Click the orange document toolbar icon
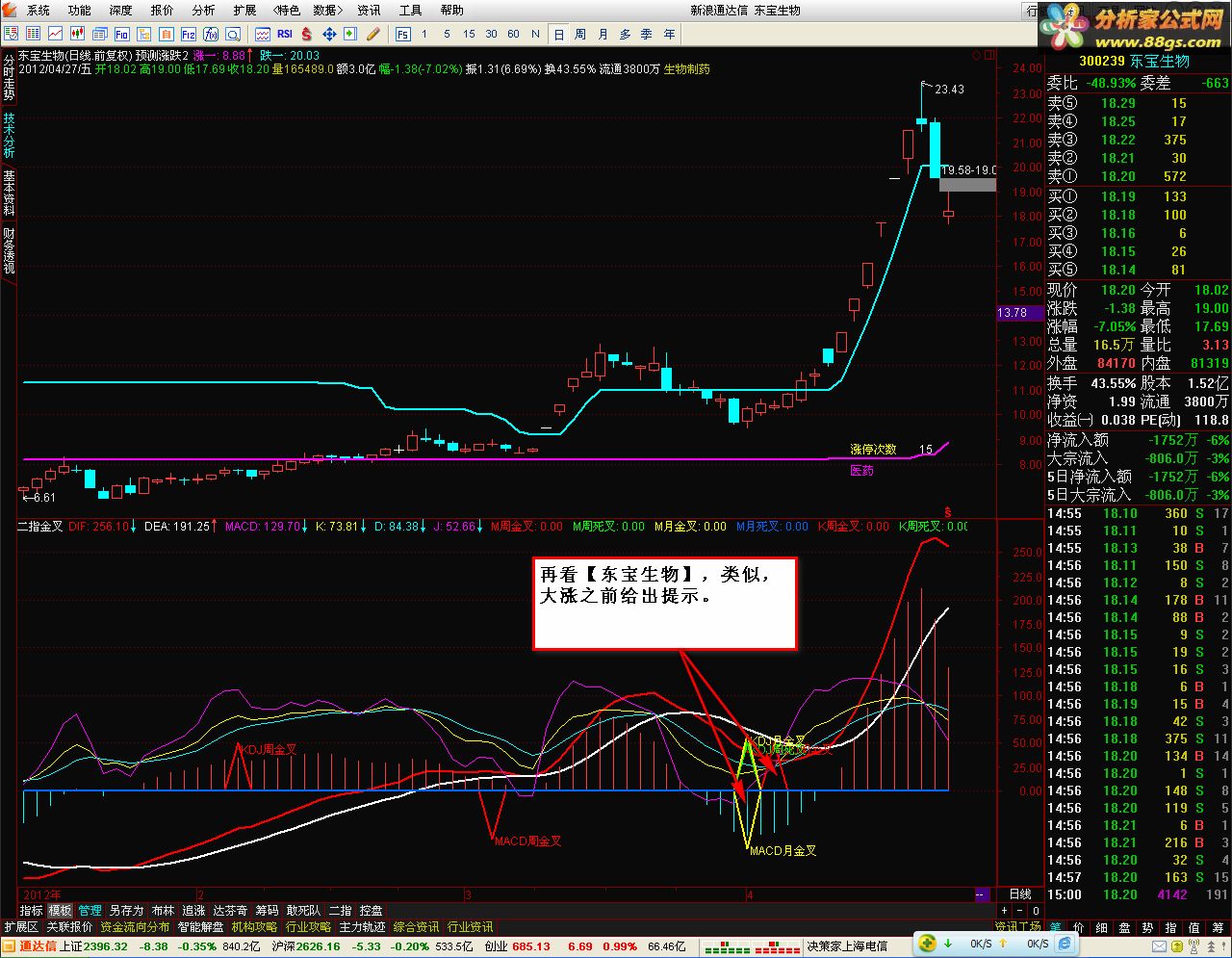The height and width of the screenshot is (958, 1232). coord(166,34)
